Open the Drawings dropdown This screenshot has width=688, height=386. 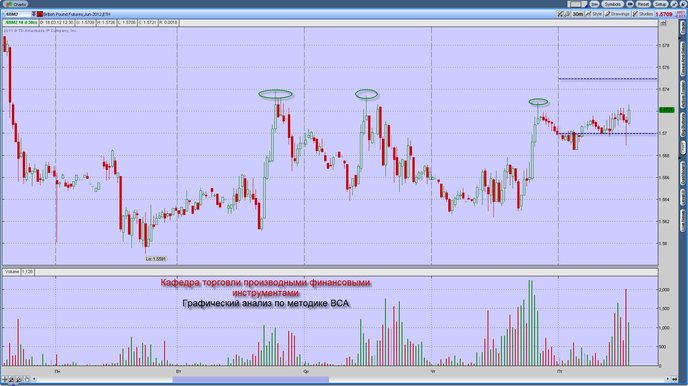tap(617, 14)
